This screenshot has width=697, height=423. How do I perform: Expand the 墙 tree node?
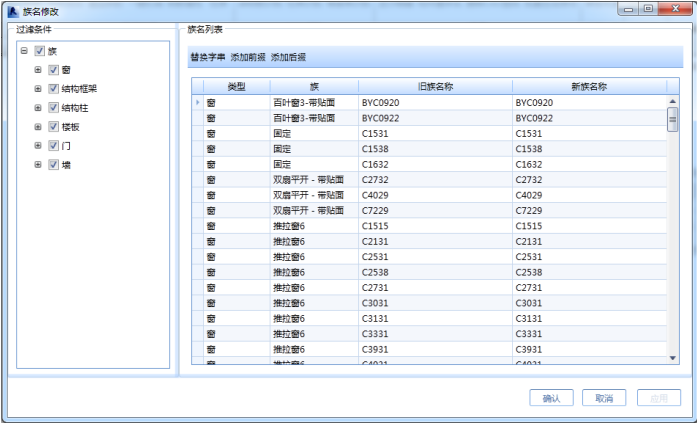pos(38,165)
